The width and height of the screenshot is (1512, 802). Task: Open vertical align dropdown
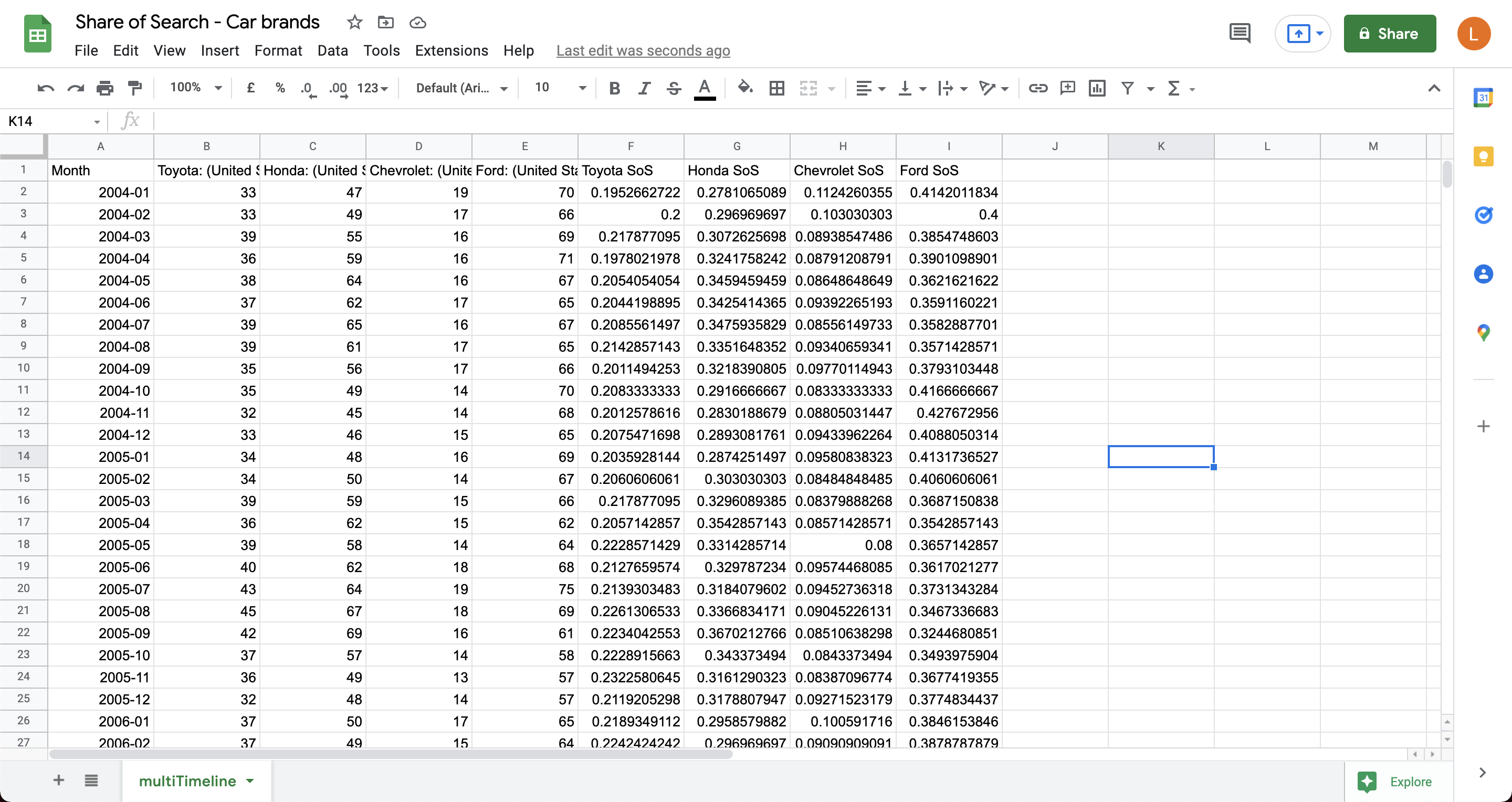tap(912, 88)
